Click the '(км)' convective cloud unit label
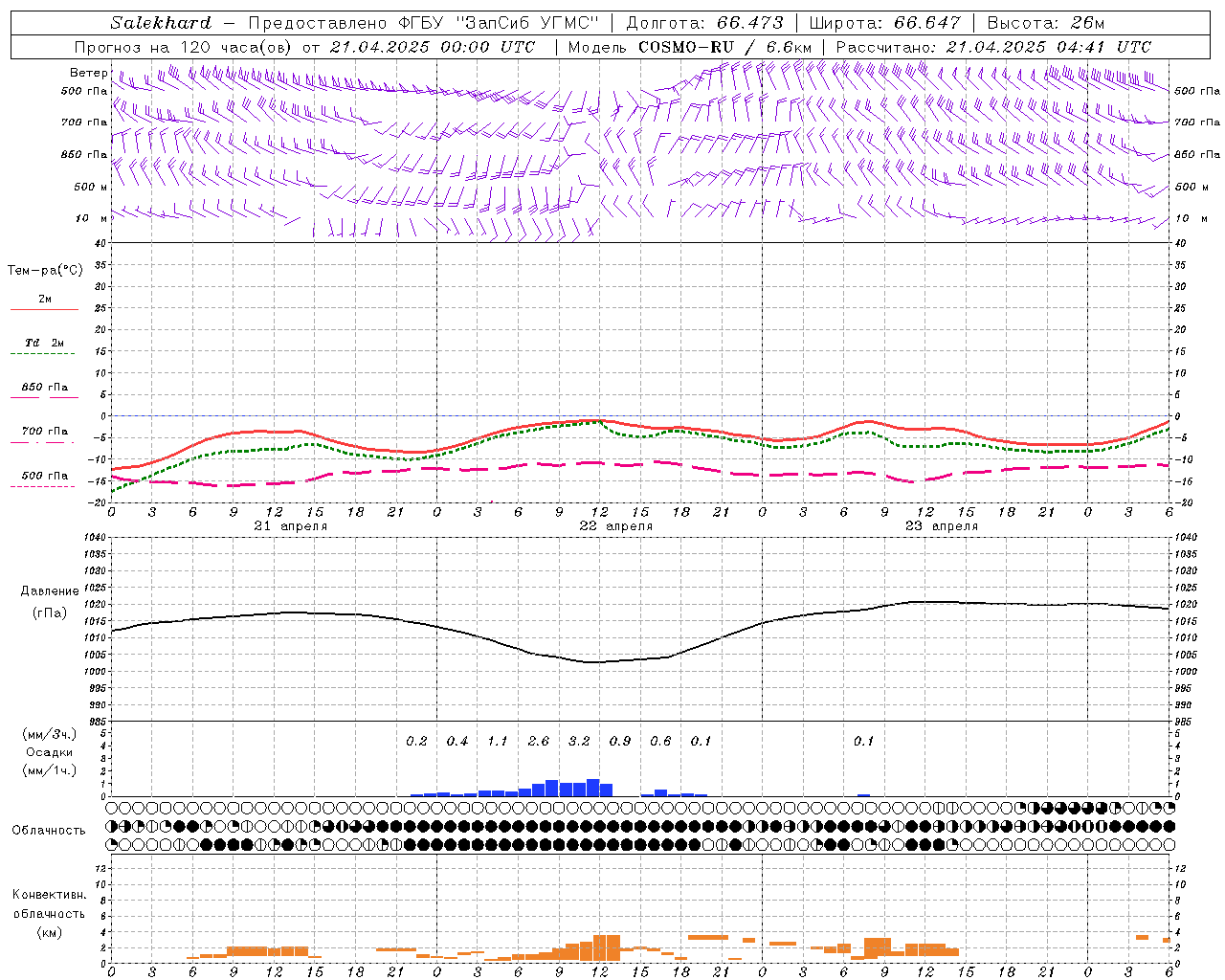 pos(50,932)
